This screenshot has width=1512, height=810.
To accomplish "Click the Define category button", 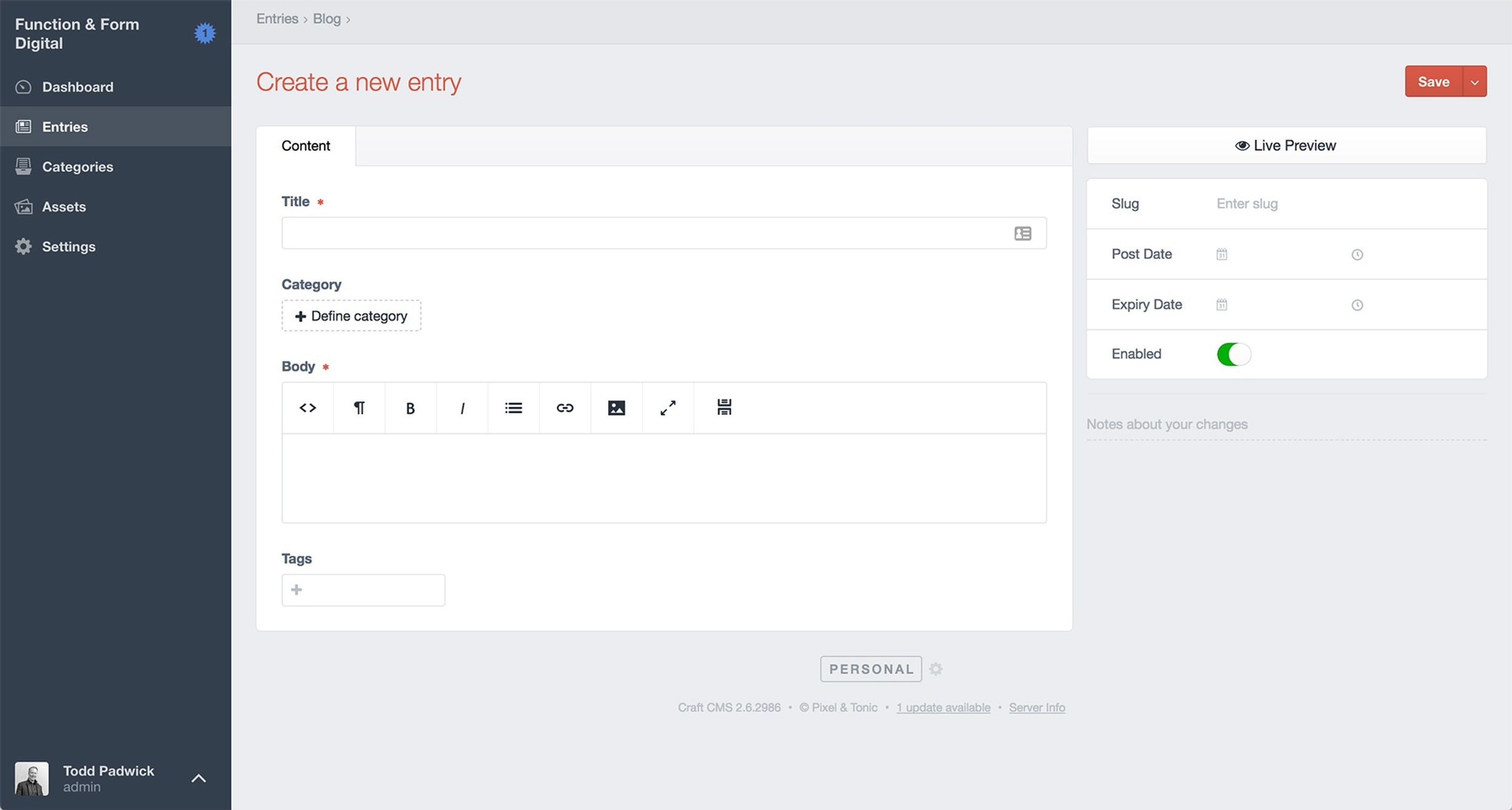I will [351, 316].
